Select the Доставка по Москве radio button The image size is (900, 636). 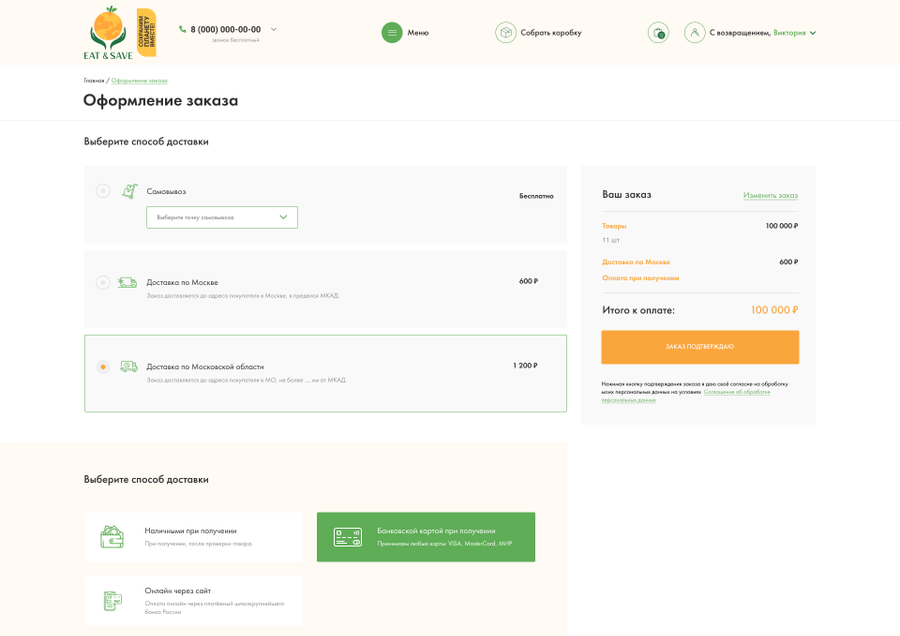(103, 282)
